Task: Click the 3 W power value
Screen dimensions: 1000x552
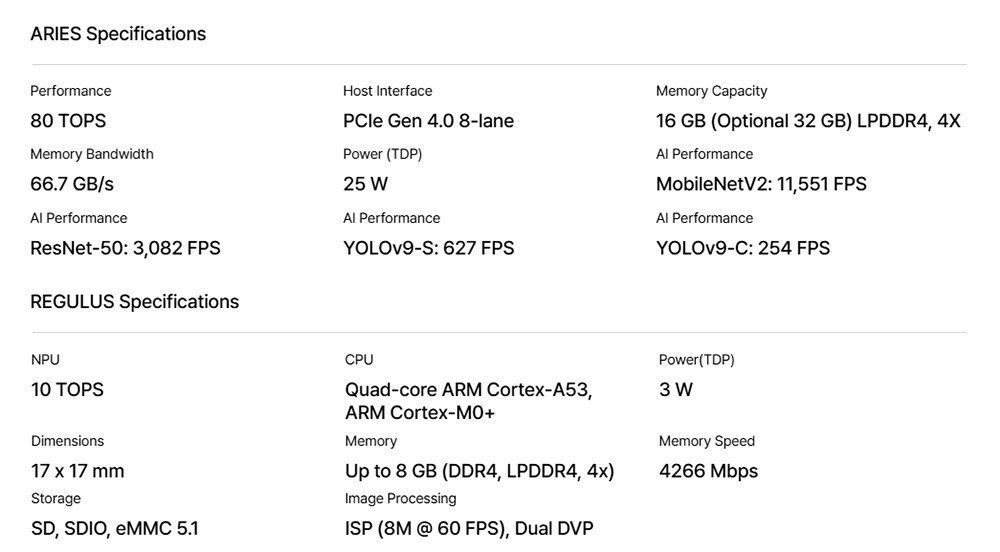Action: click(676, 390)
